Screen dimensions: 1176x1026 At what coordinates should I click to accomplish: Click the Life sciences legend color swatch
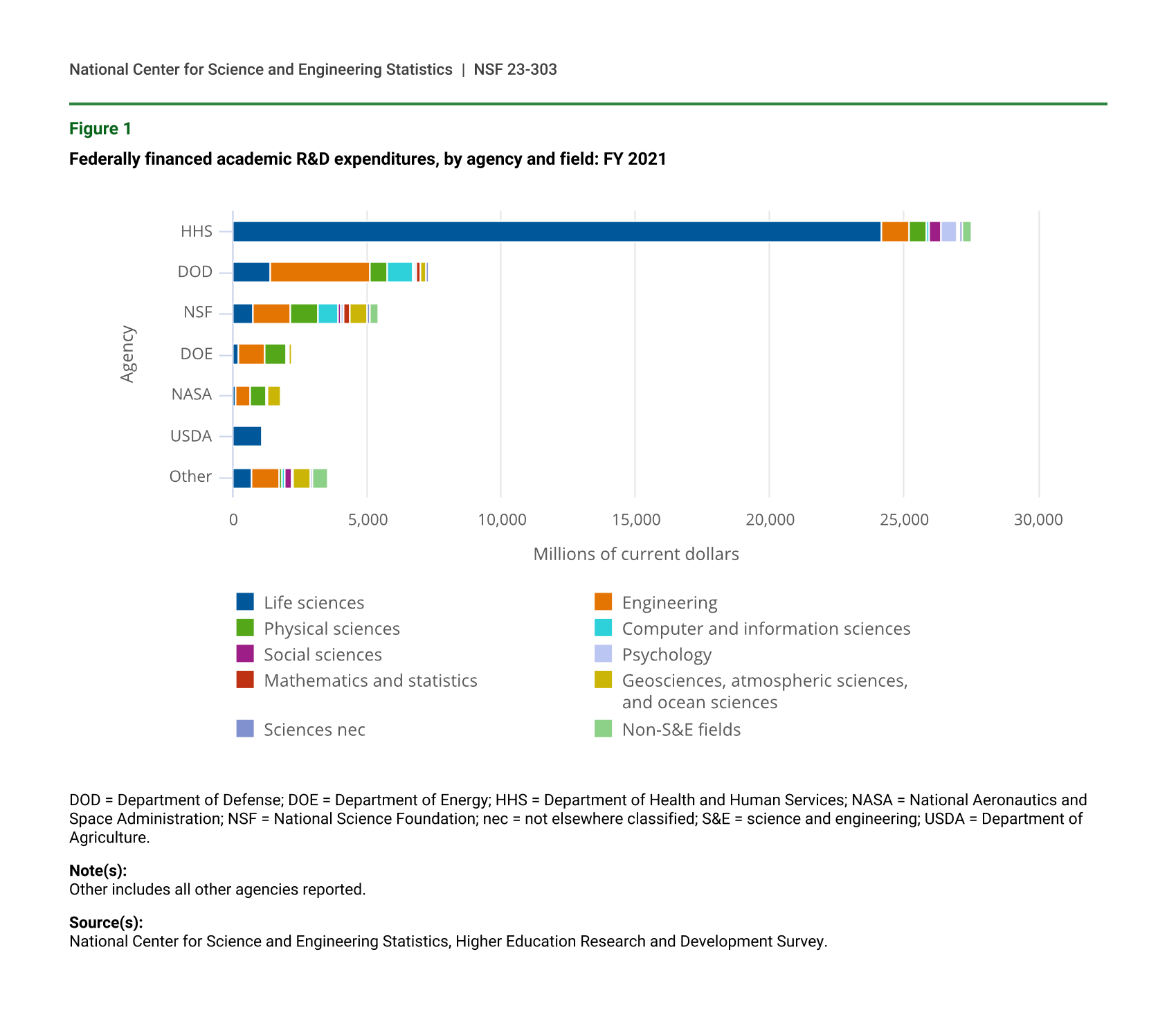pos(245,602)
